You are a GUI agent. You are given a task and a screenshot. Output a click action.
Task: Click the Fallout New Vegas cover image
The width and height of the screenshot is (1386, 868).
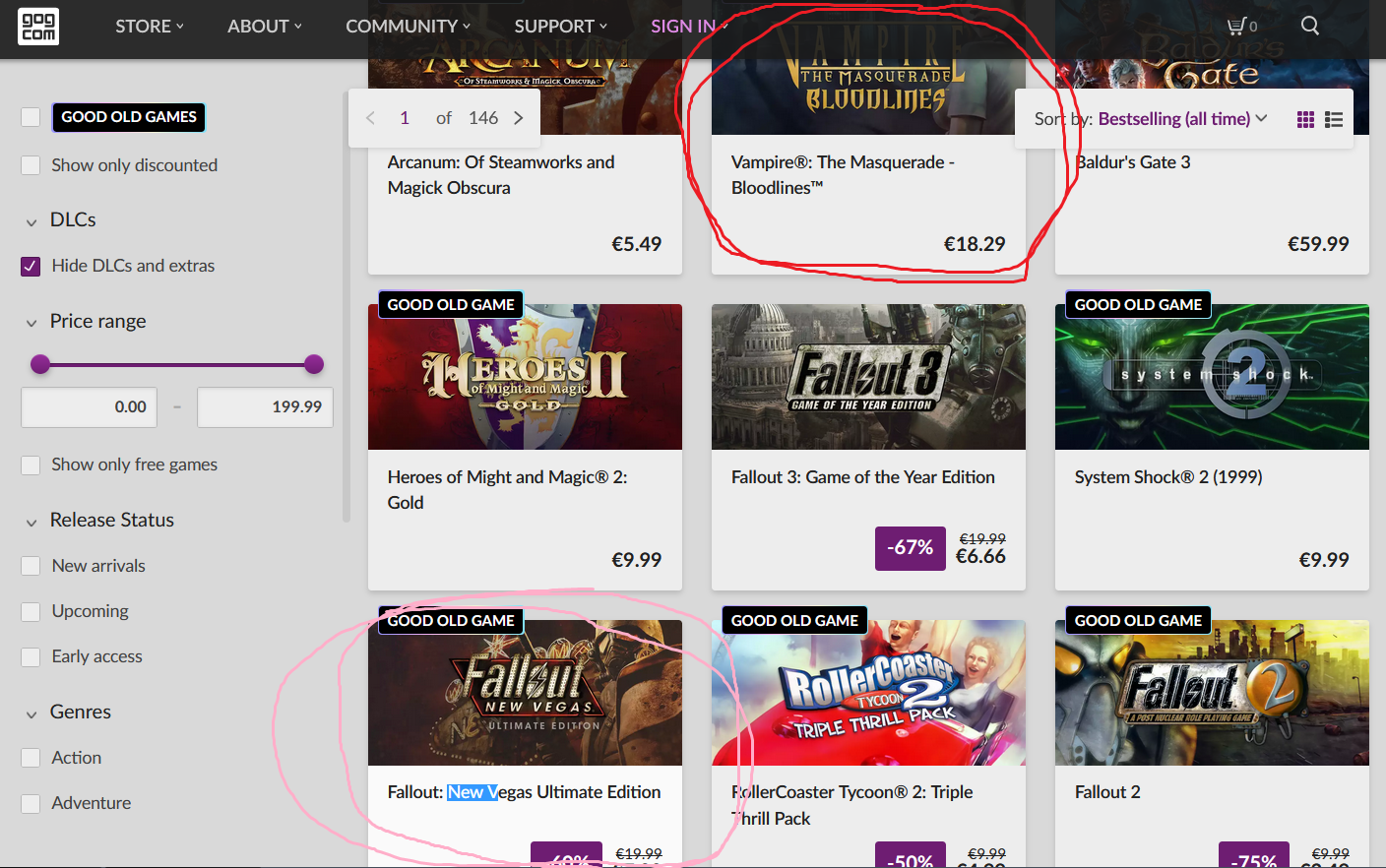coord(525,693)
